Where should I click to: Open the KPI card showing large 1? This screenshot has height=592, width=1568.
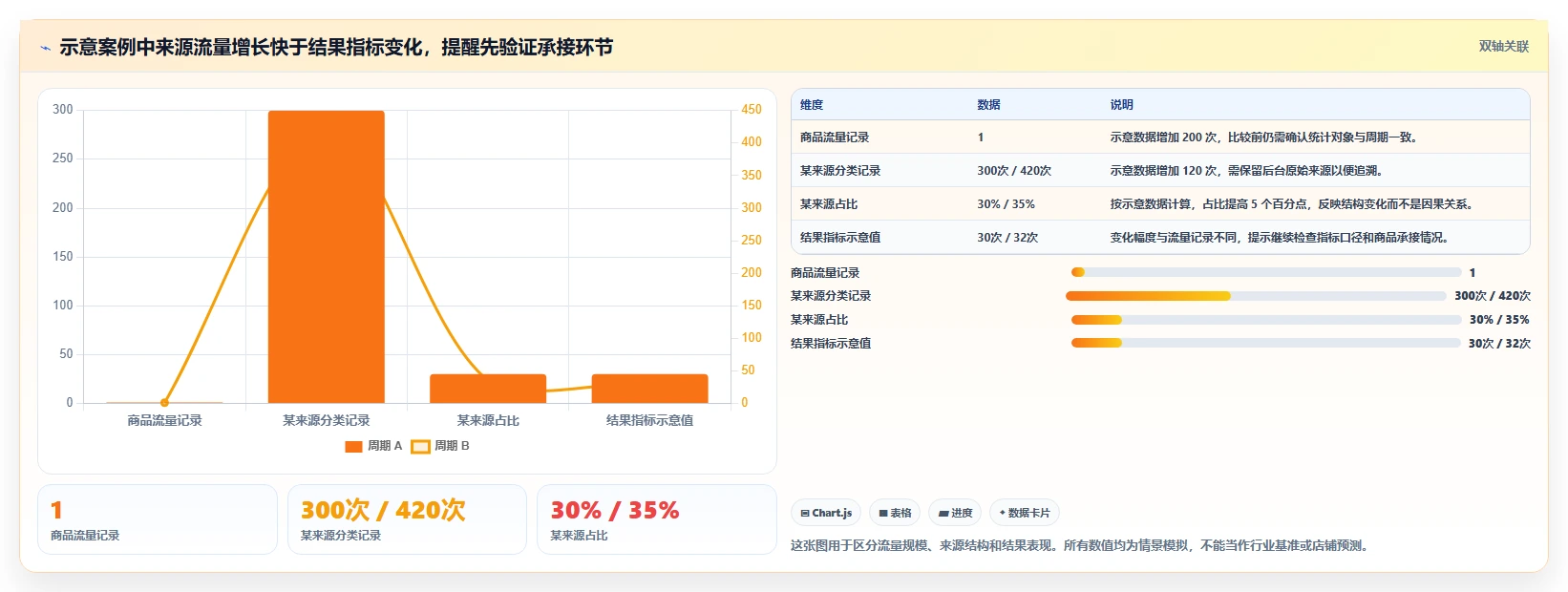(x=158, y=519)
